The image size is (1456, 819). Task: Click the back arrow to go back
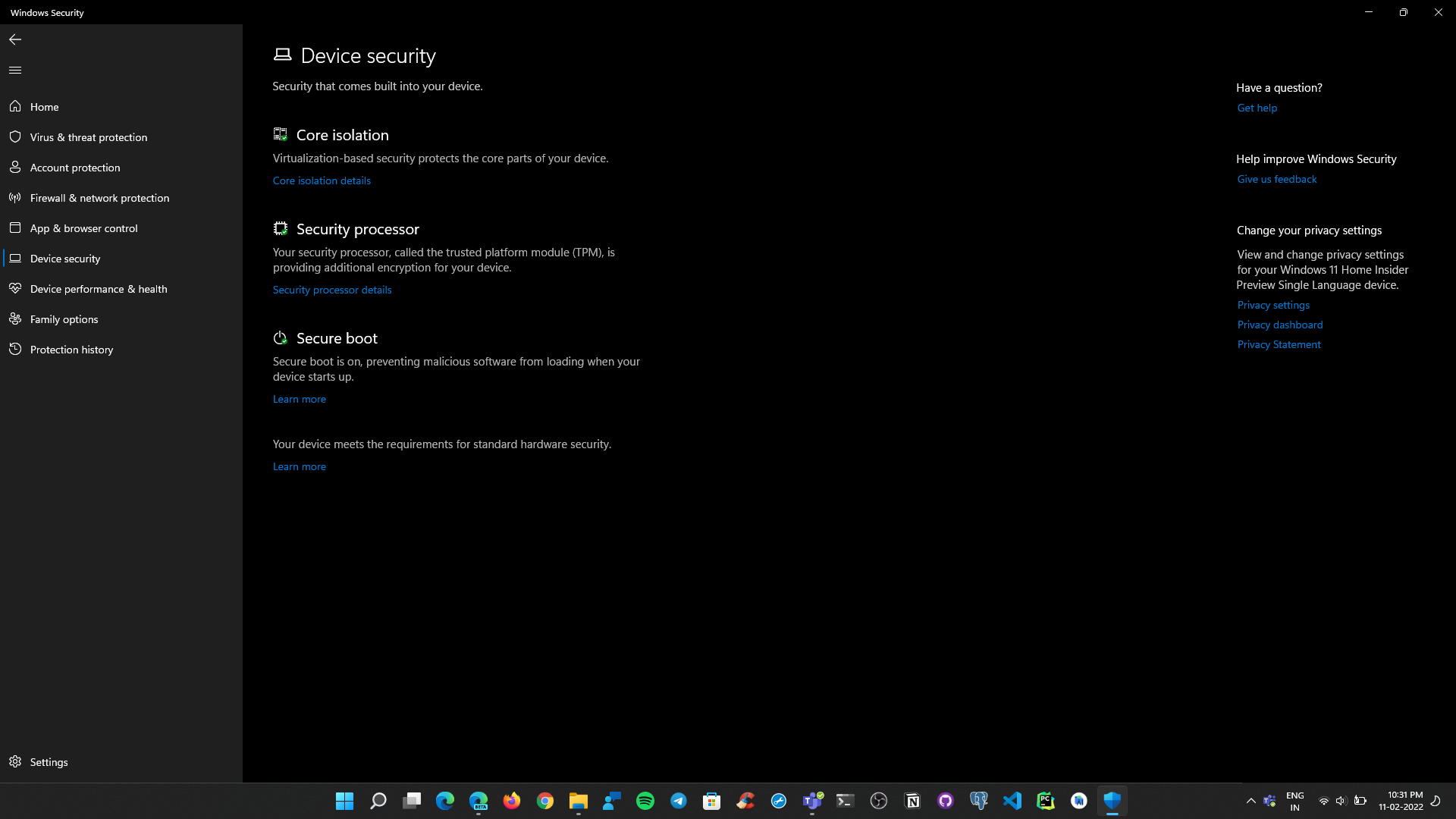[x=15, y=39]
